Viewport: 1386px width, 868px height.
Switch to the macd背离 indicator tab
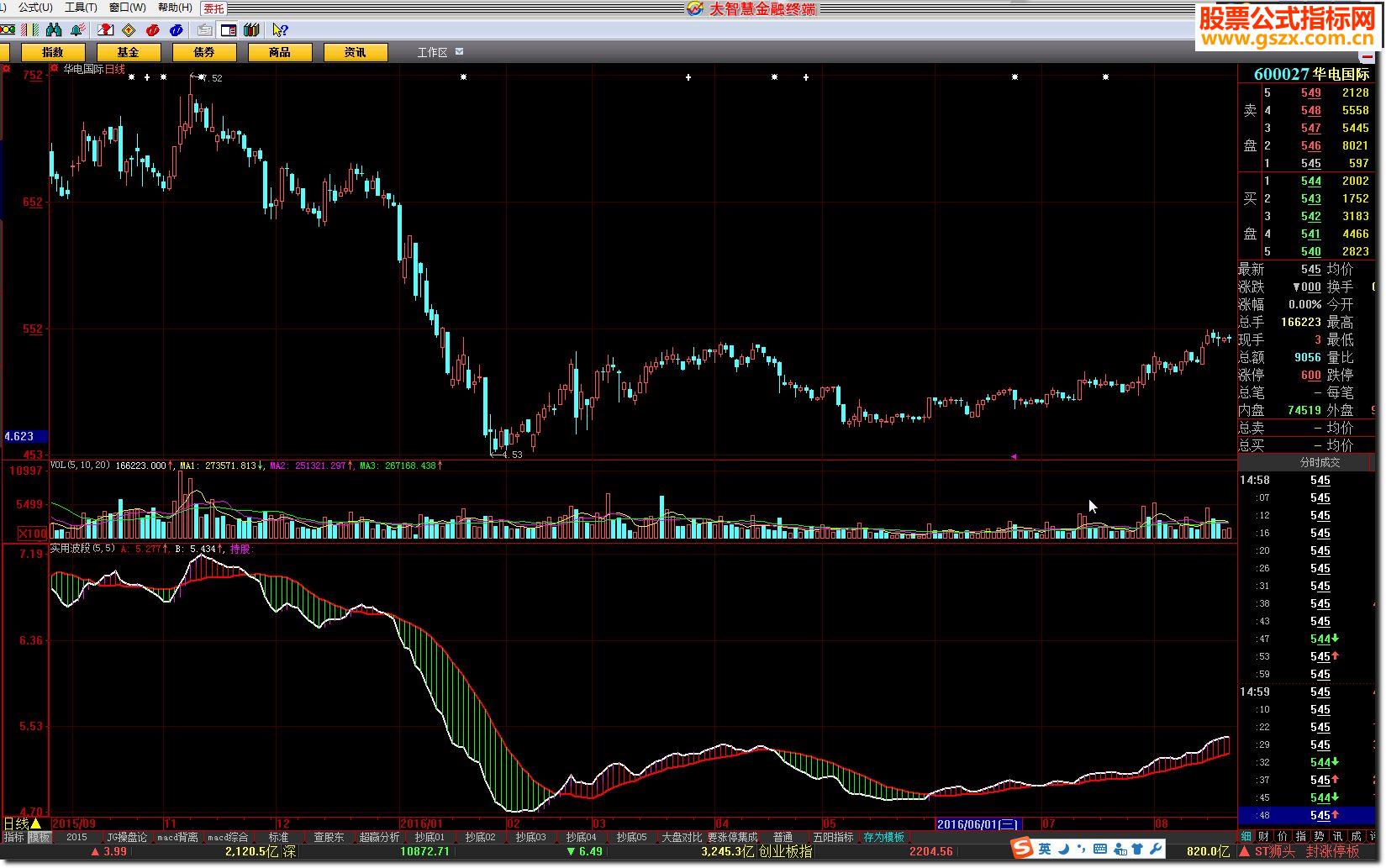[177, 838]
